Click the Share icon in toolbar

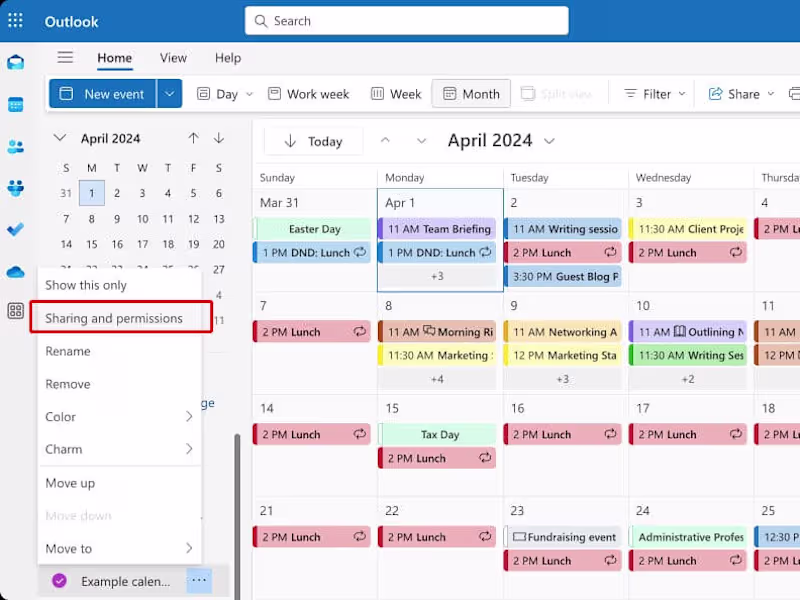pyautogui.click(x=715, y=94)
